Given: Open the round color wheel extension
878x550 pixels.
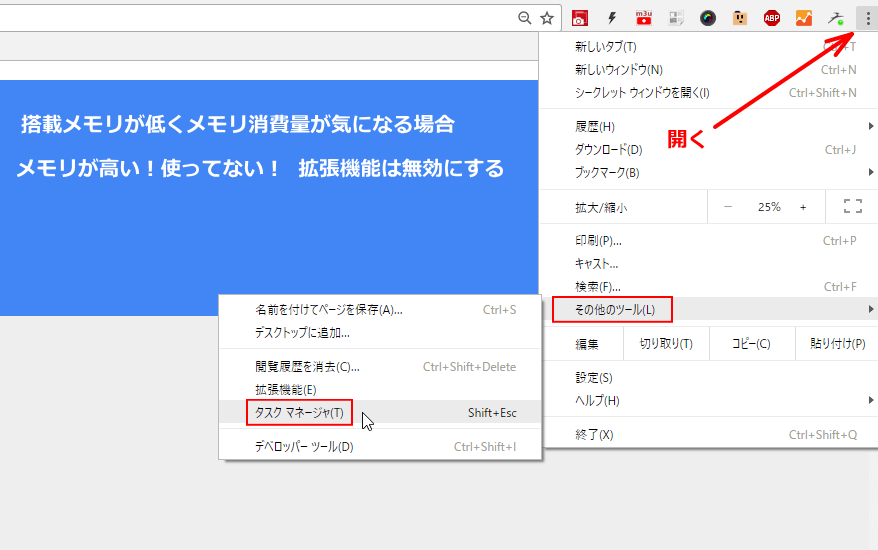Looking at the screenshot, I should point(708,18).
